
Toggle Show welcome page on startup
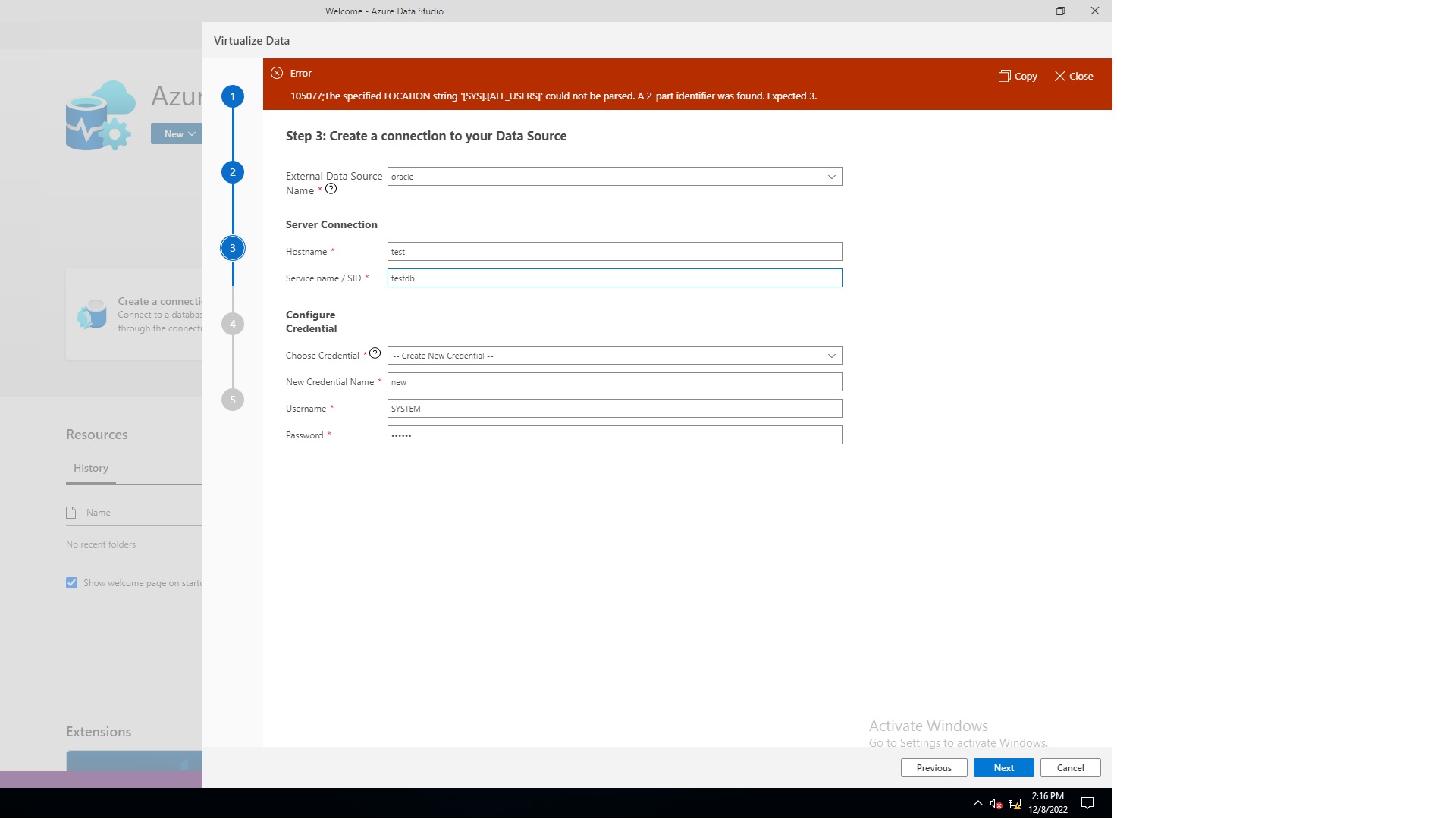[x=71, y=582]
